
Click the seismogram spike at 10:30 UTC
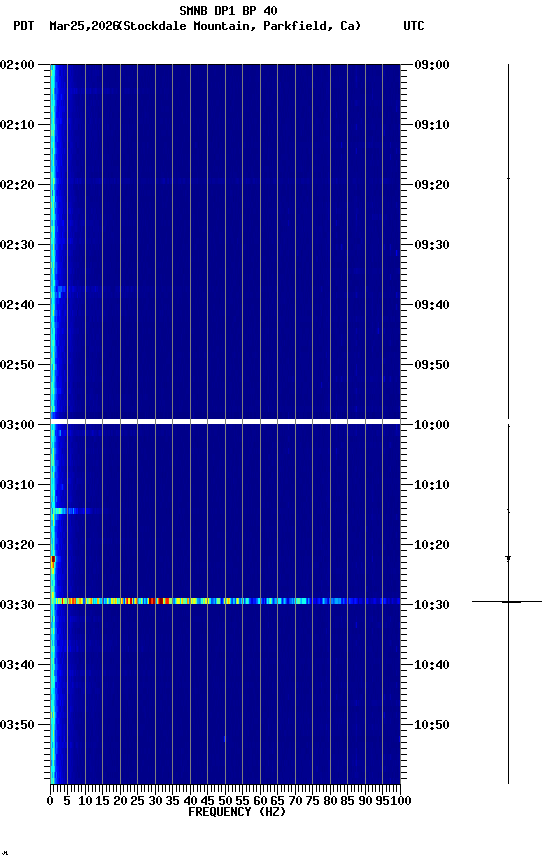507,602
